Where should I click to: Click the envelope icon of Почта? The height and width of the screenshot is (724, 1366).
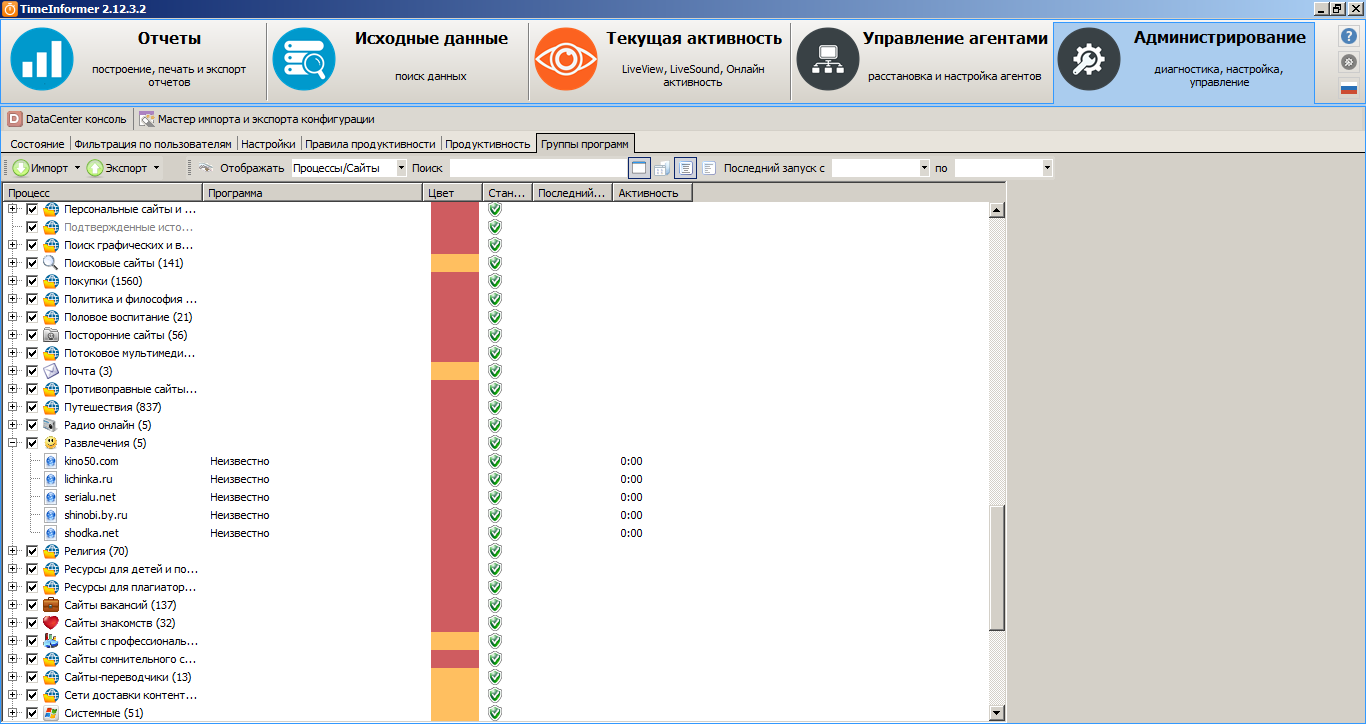click(51, 371)
